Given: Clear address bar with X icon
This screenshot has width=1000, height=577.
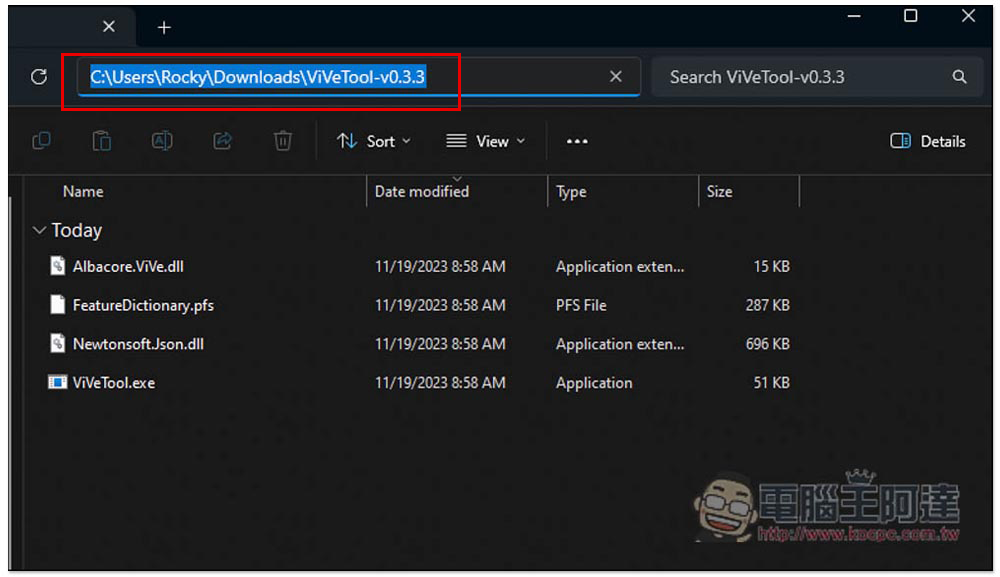Looking at the screenshot, I should click(x=616, y=77).
